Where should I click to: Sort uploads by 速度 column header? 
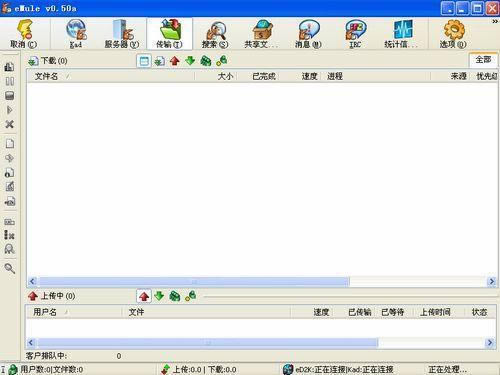click(x=312, y=312)
